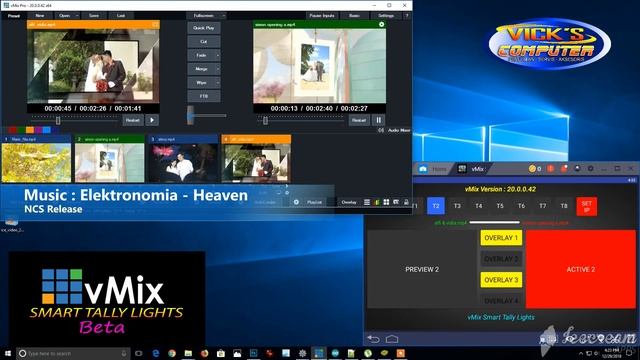Screen dimensions: 640x360
Task: Click the gold coin icon in emulator
Action: pos(532,168)
